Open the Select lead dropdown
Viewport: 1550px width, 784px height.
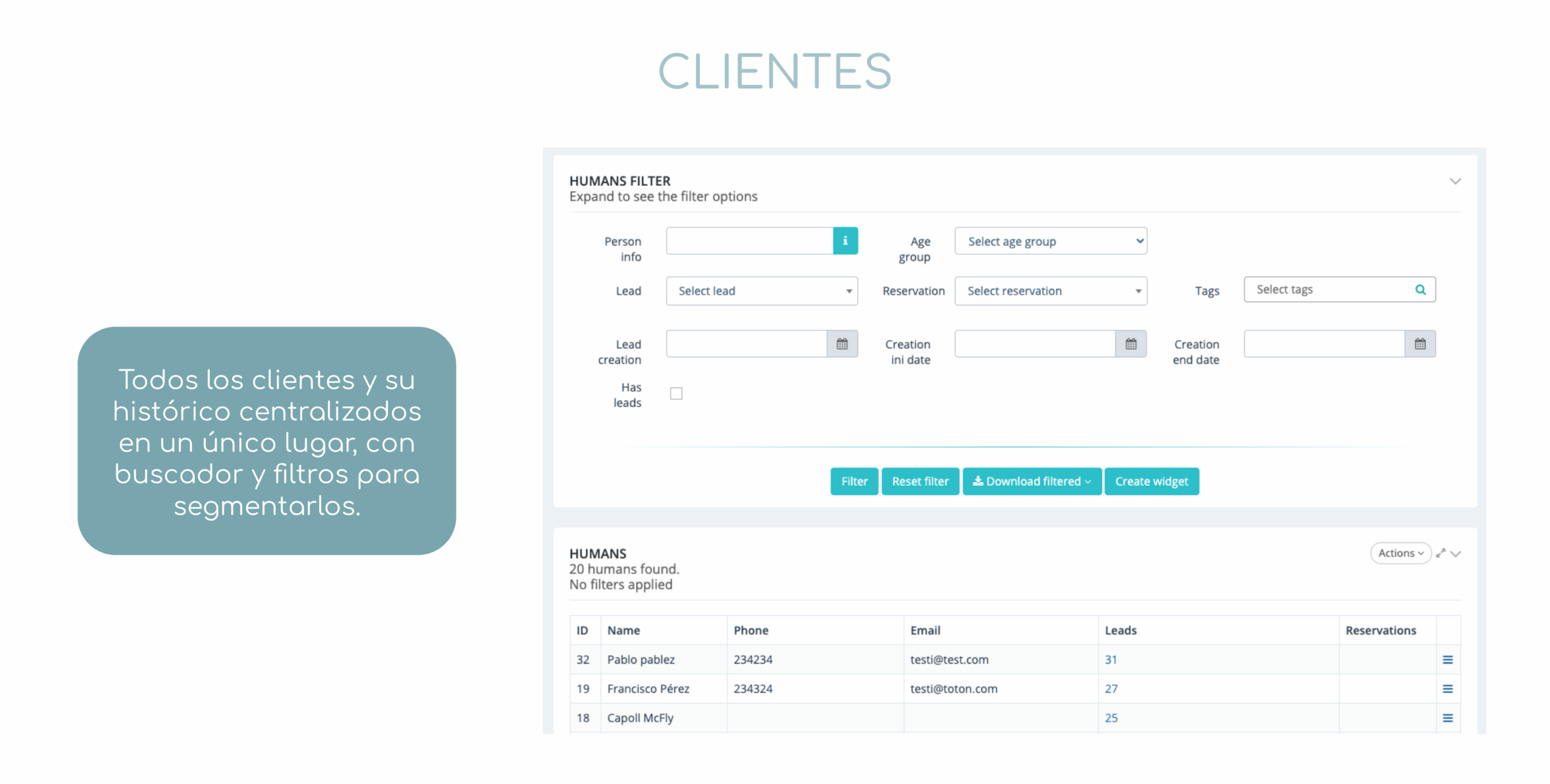point(762,291)
